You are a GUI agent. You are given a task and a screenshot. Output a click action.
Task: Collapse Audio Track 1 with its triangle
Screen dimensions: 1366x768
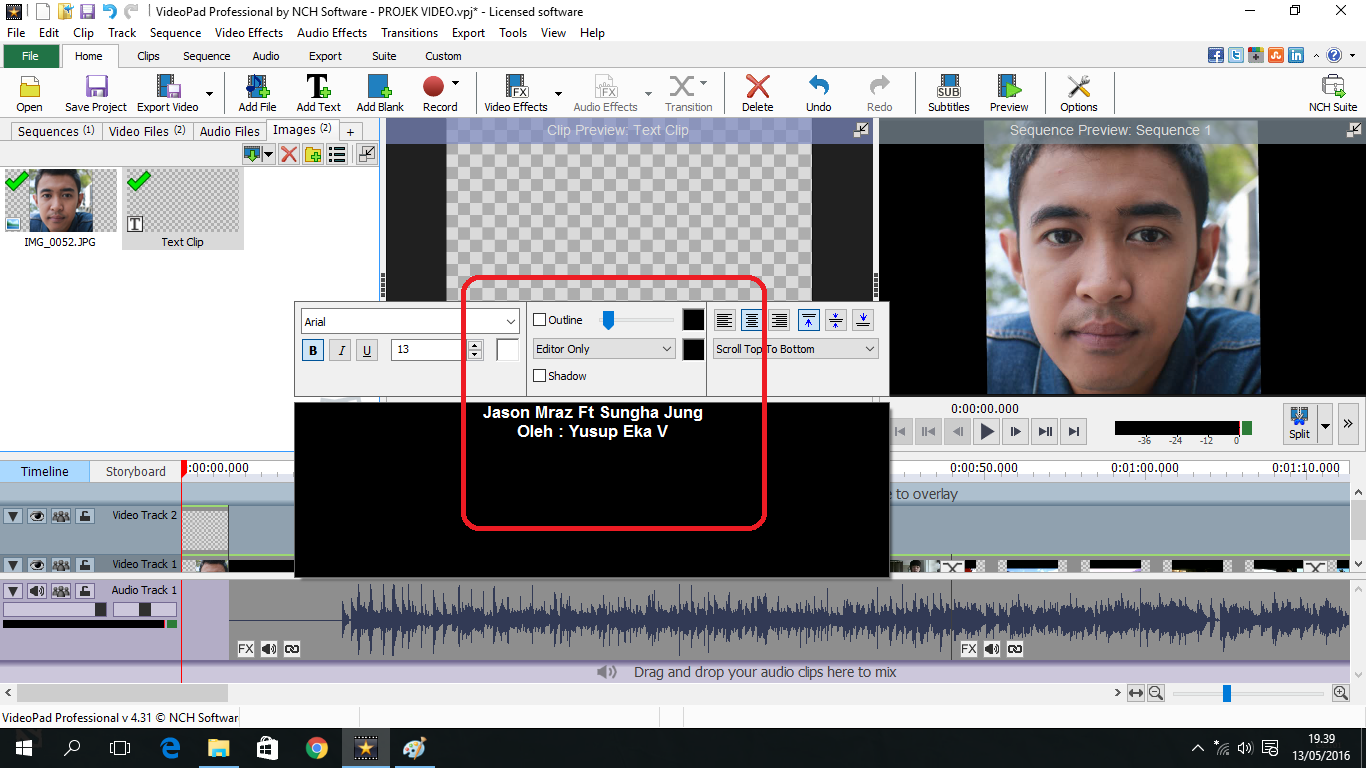13,591
